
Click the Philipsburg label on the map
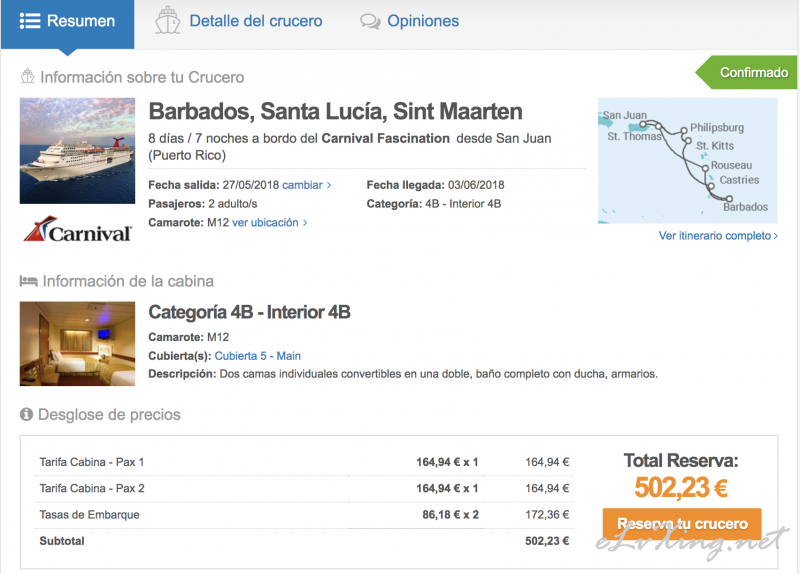coord(717,128)
